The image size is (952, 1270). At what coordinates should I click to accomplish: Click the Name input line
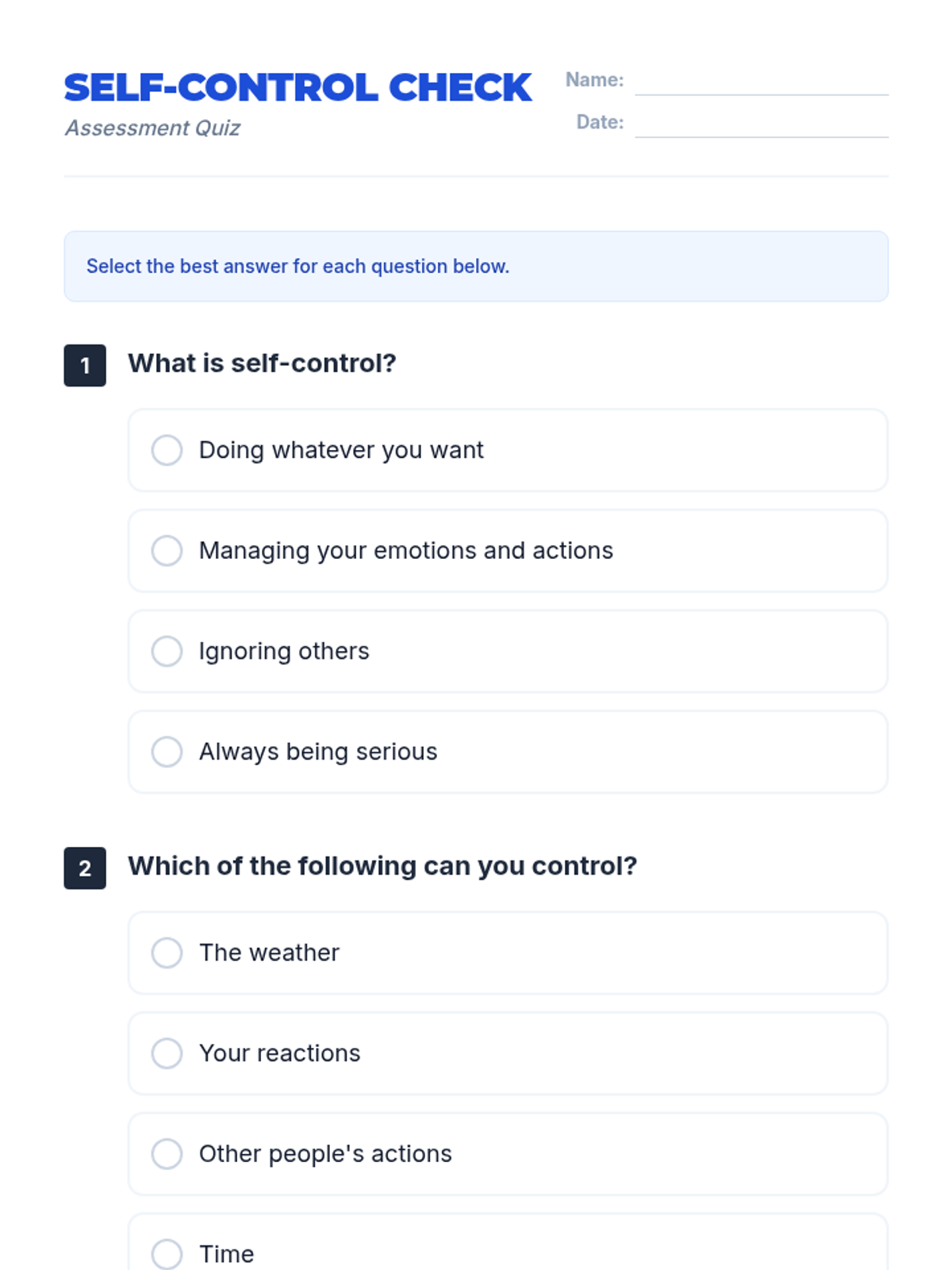click(762, 83)
